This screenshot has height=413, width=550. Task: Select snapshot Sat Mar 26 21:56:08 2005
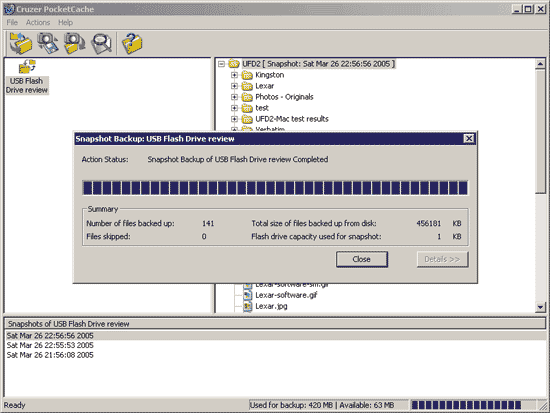(x=50, y=355)
